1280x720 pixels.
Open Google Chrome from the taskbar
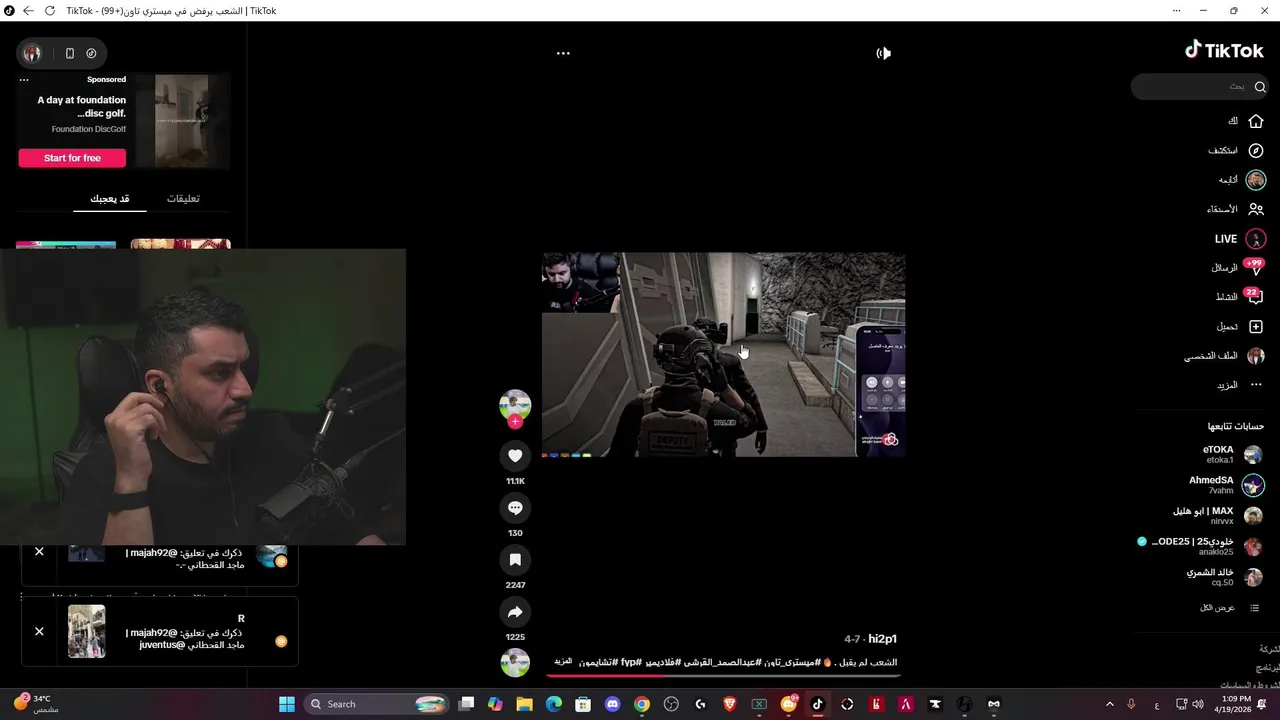pos(642,704)
